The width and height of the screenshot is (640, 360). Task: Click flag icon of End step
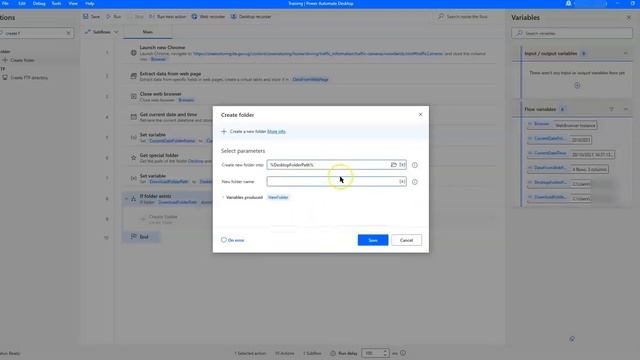tap(133, 236)
